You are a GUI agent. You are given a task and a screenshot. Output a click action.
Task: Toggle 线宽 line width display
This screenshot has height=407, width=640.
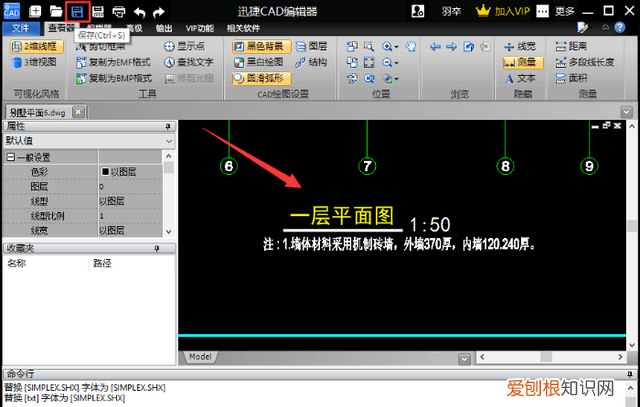coord(520,46)
